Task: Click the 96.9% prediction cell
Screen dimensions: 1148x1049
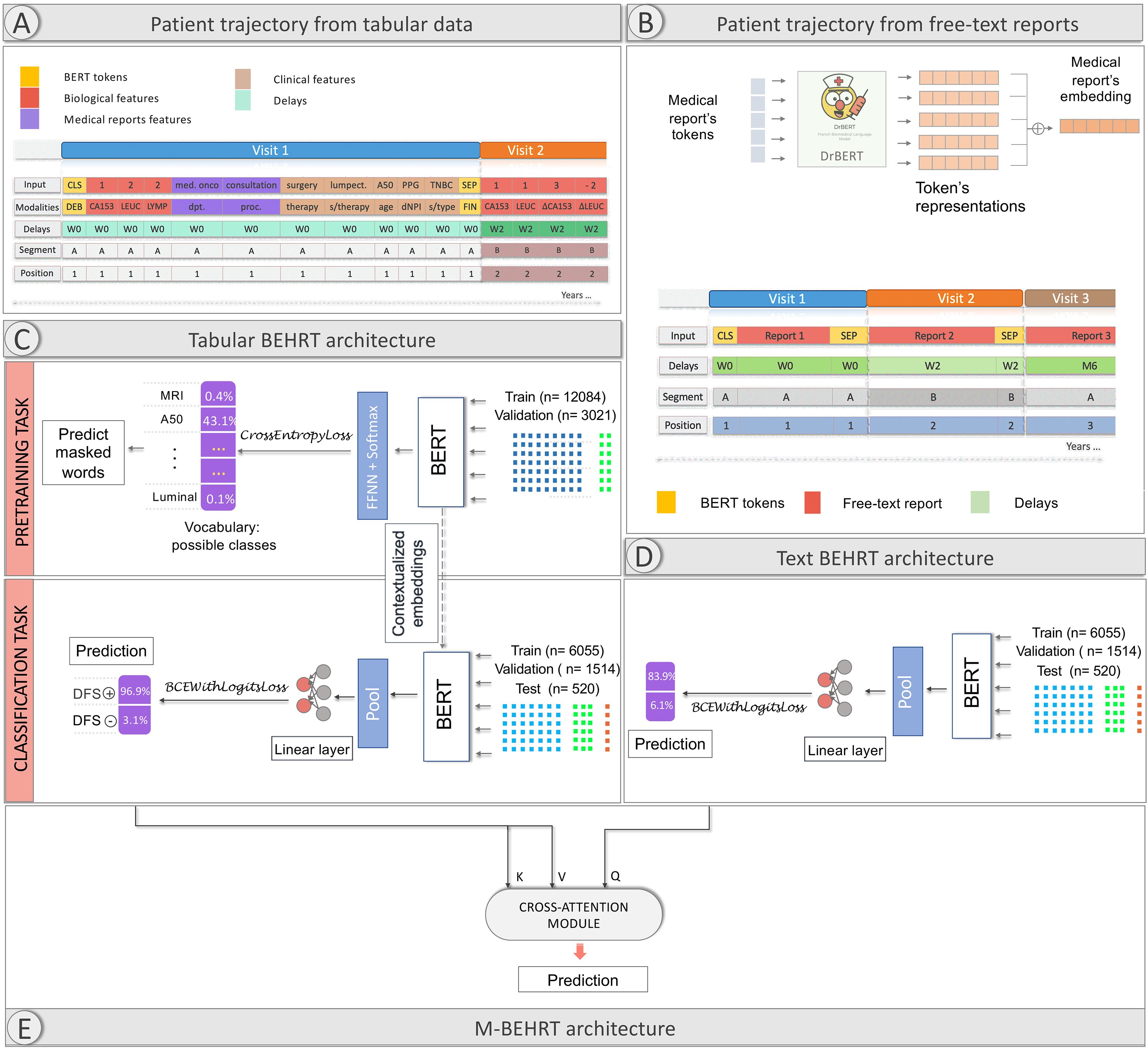Action: [135, 691]
